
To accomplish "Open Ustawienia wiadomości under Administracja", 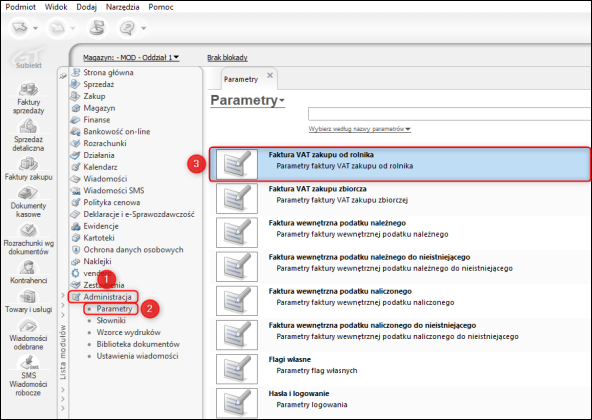I will (x=137, y=356).
